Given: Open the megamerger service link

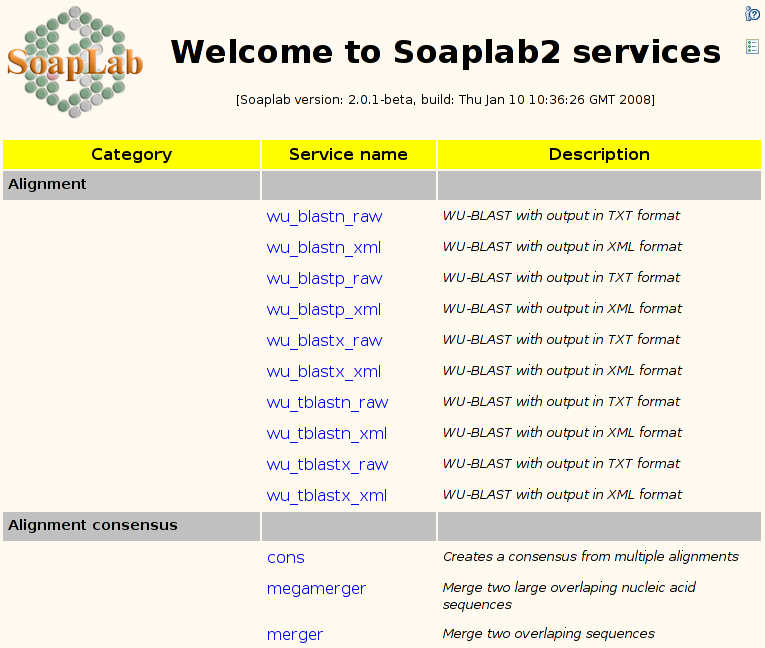Looking at the screenshot, I should click(316, 588).
